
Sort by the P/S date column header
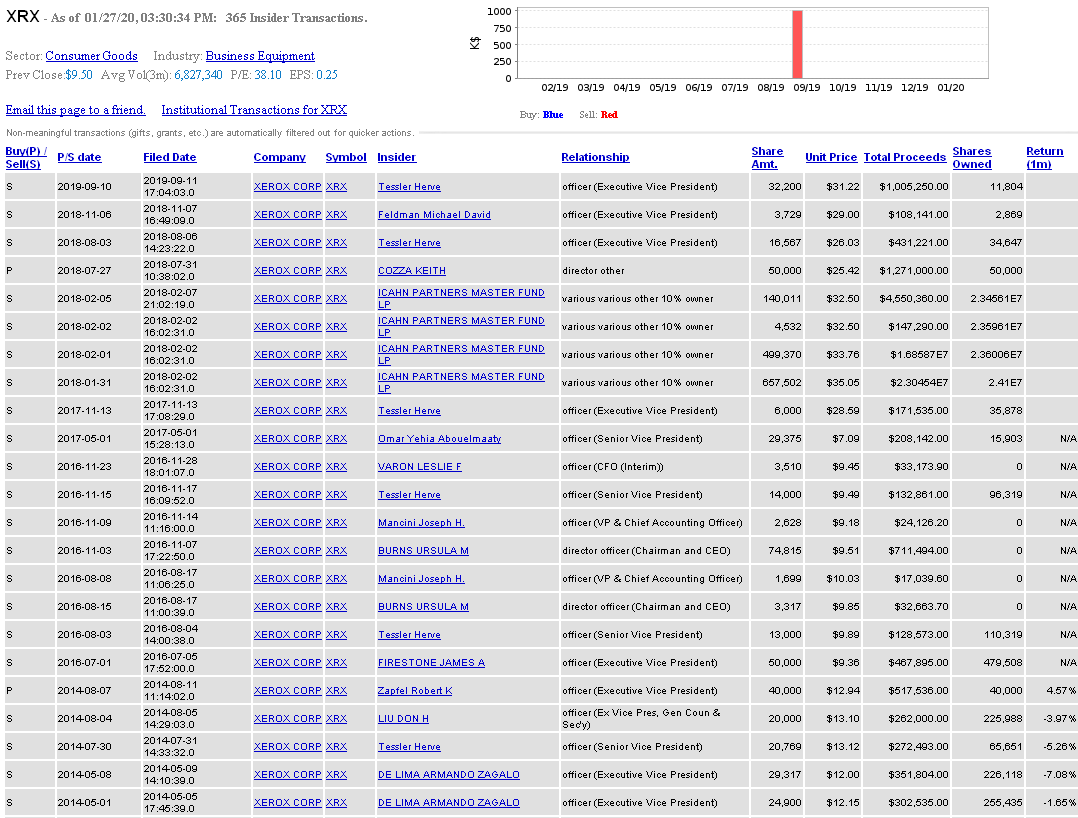click(79, 157)
